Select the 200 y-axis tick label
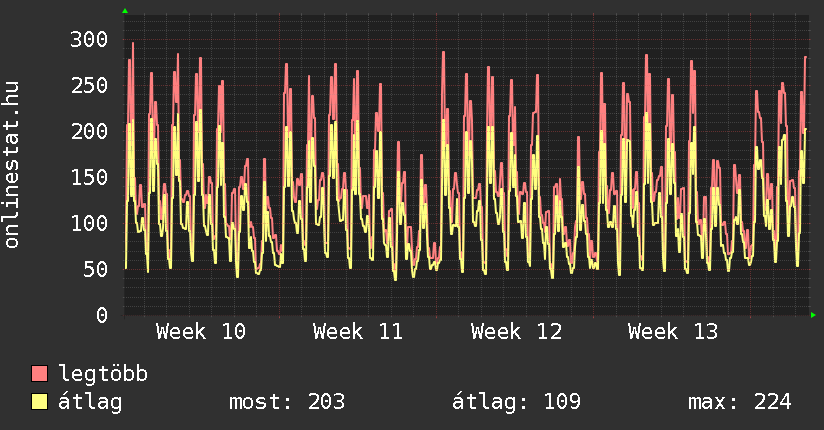The image size is (824, 430). point(88,132)
